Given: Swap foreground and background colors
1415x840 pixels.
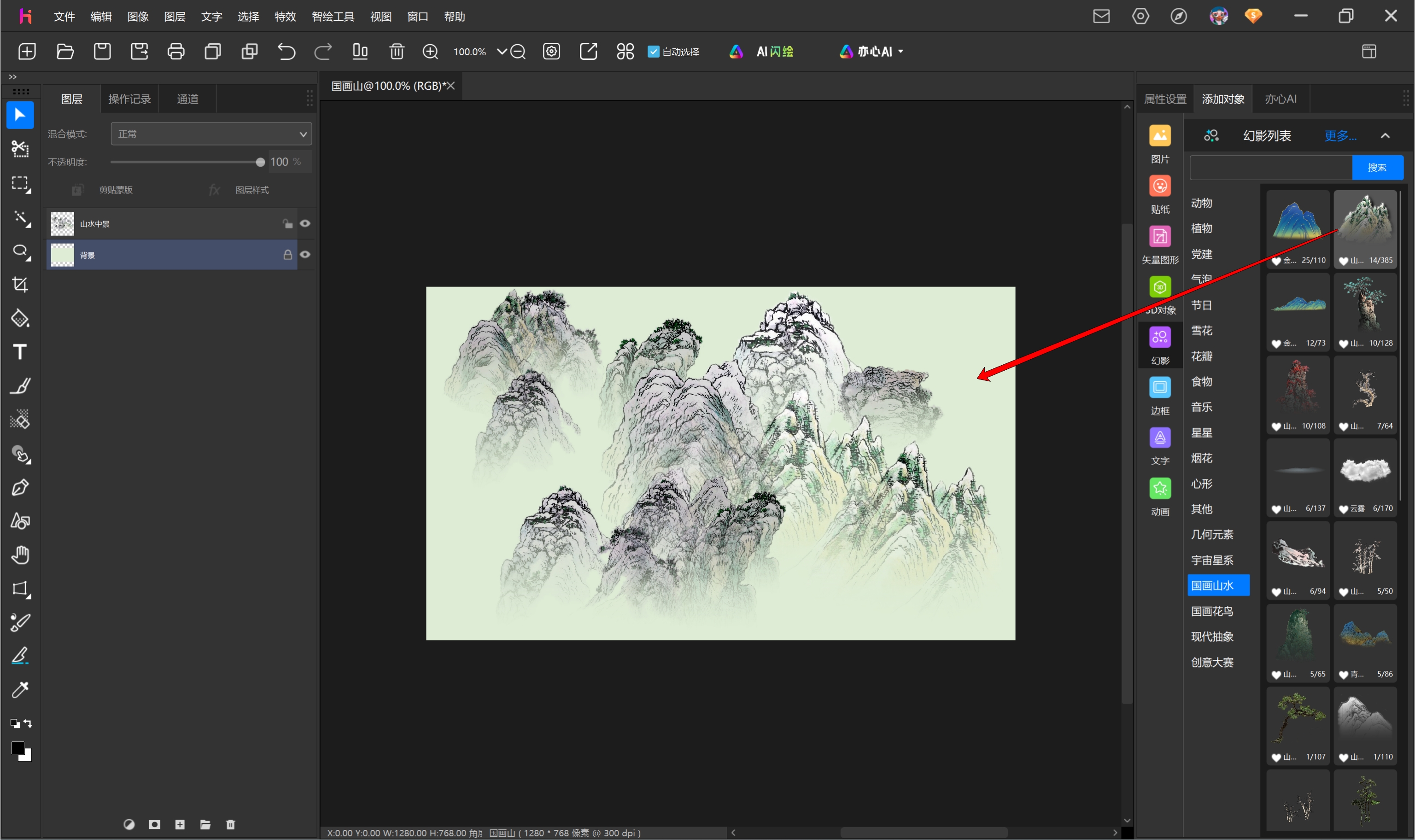Looking at the screenshot, I should point(27,723).
